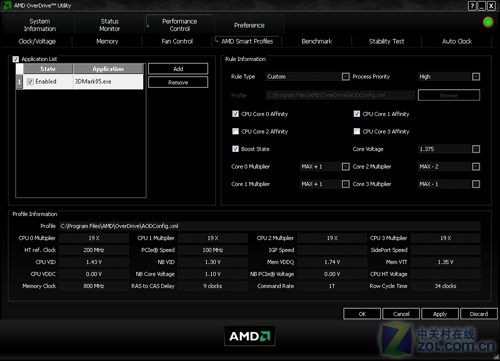500x361 pixels.
Task: Click the Apply button
Action: pyautogui.click(x=440, y=314)
